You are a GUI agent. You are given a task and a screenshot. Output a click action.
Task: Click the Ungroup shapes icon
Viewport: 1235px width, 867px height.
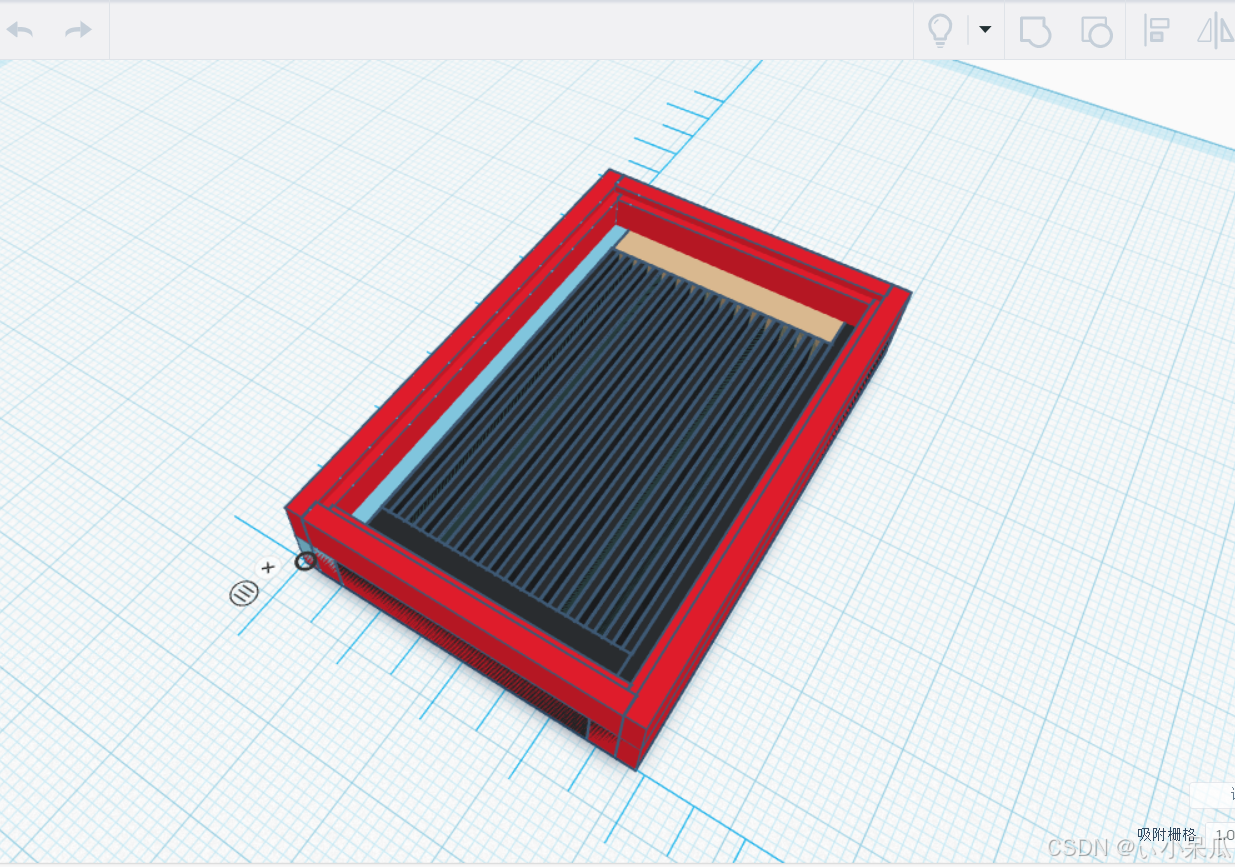(x=1096, y=31)
